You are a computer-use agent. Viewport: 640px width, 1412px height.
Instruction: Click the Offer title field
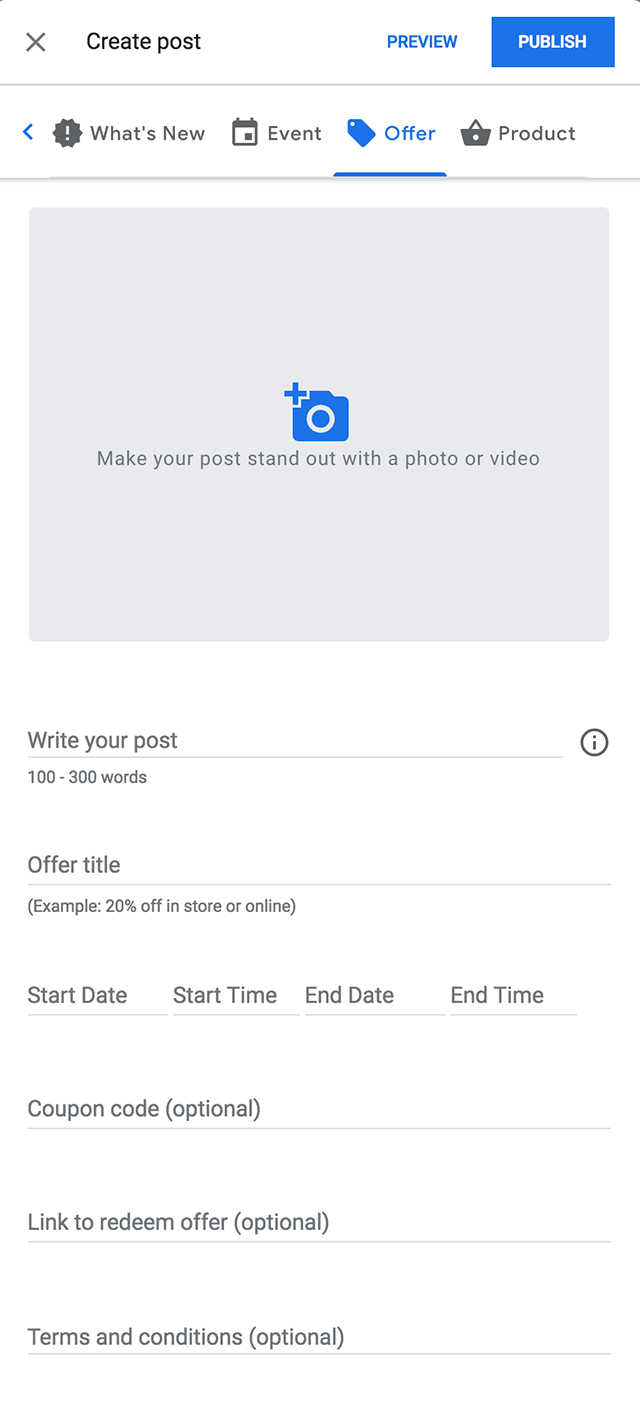318,866
